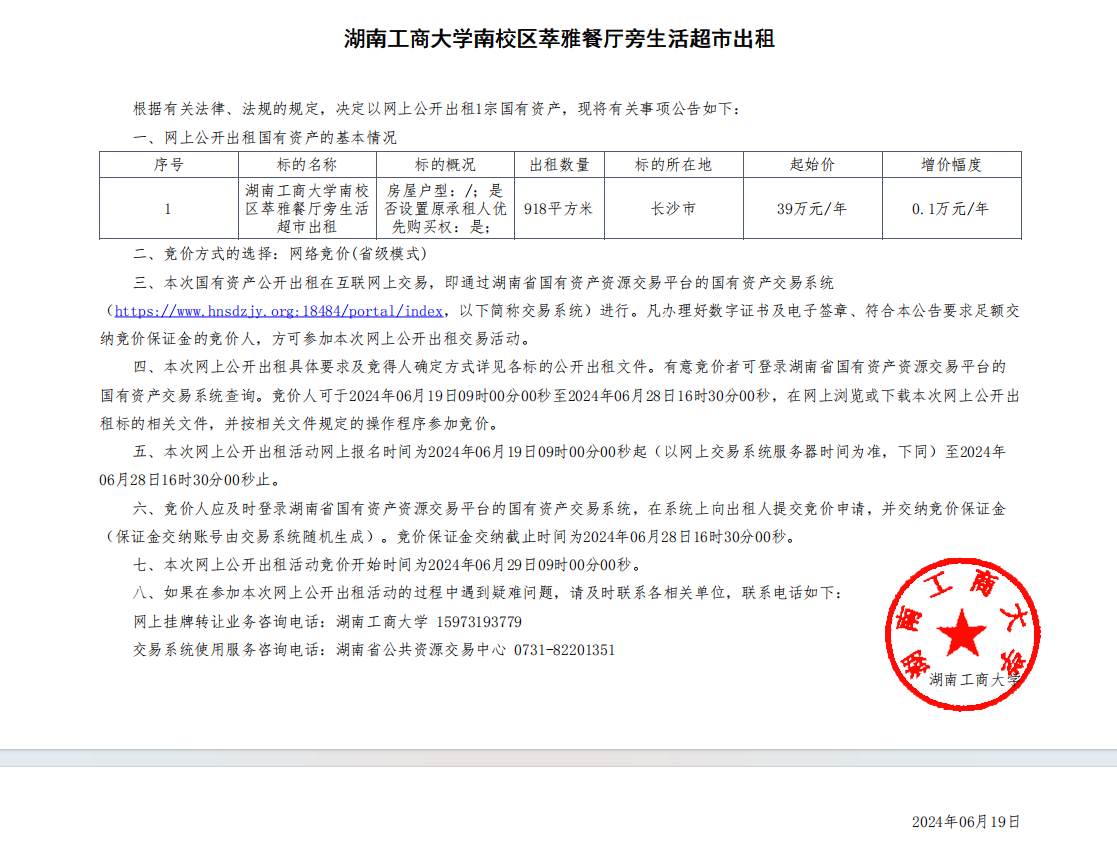Click the 39万元/年 starting price cell
The width and height of the screenshot is (1117, 842).
click(812, 209)
